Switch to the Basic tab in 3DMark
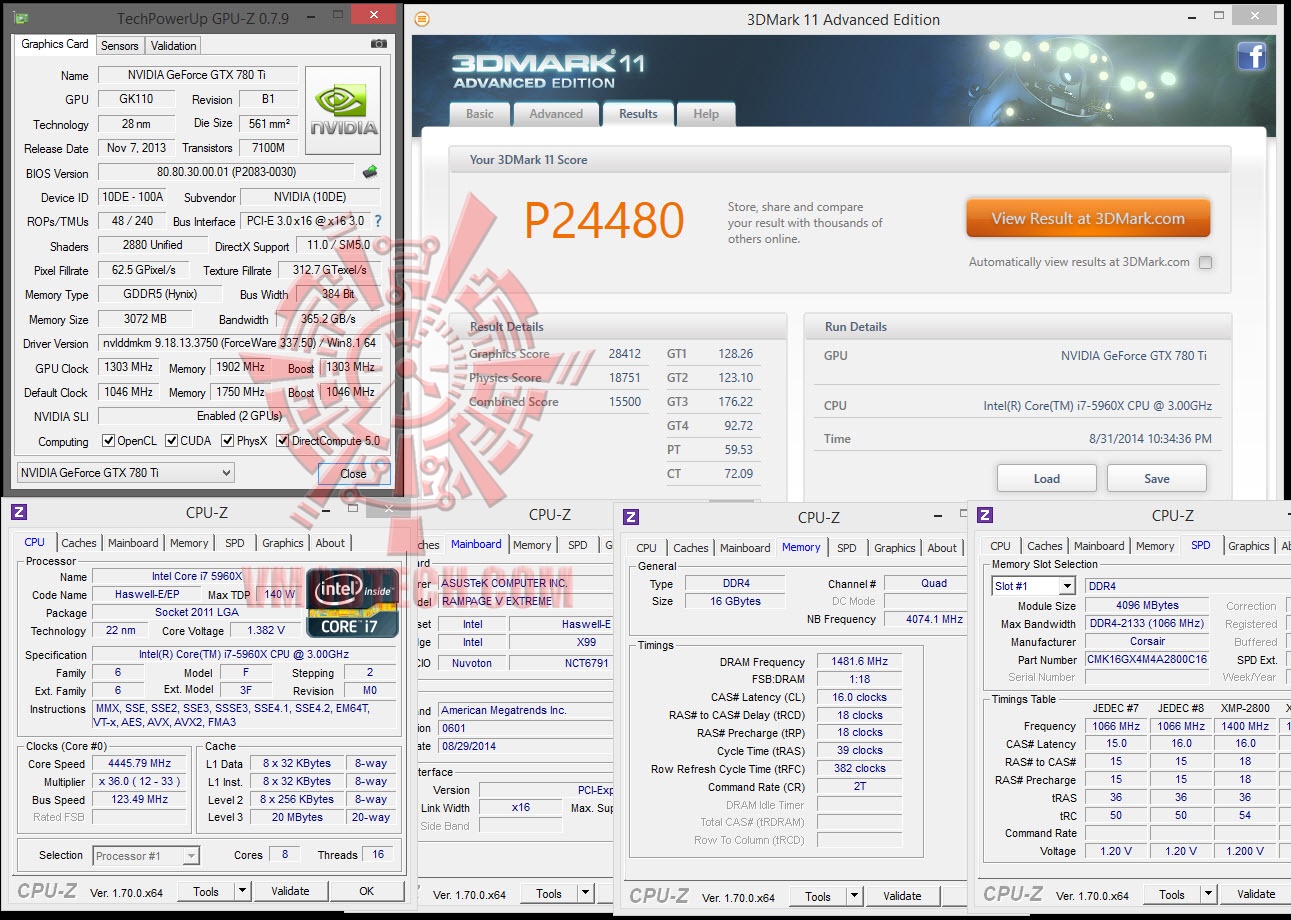1291x920 pixels. (480, 114)
